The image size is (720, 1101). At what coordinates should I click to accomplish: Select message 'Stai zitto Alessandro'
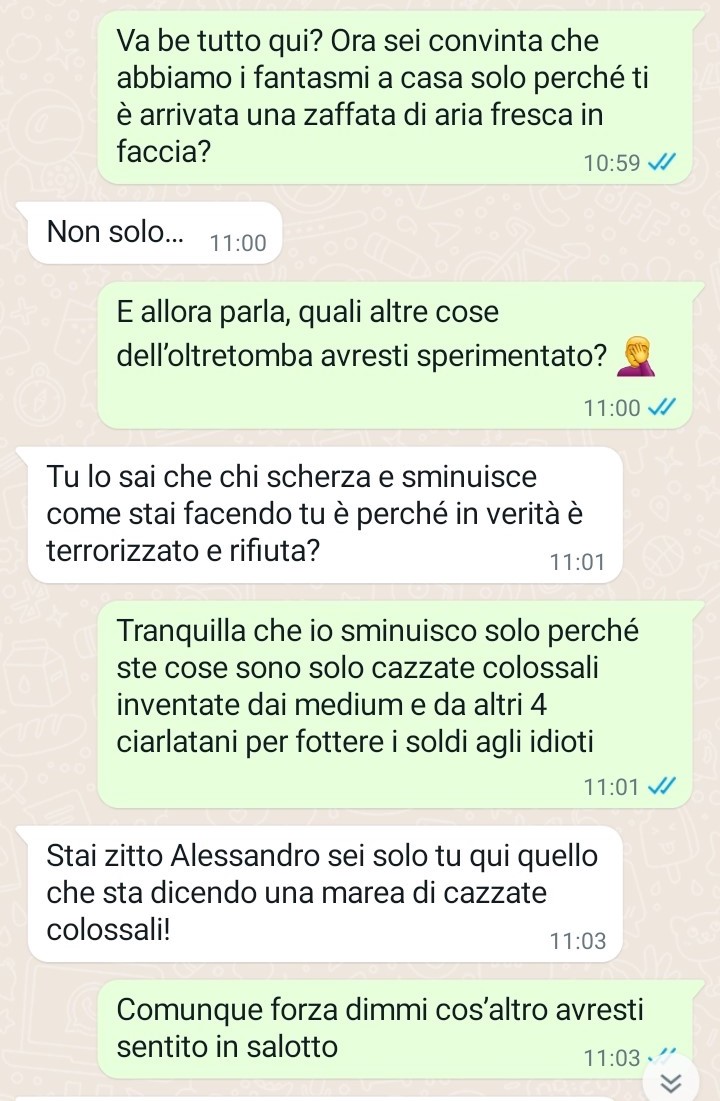coord(325,894)
